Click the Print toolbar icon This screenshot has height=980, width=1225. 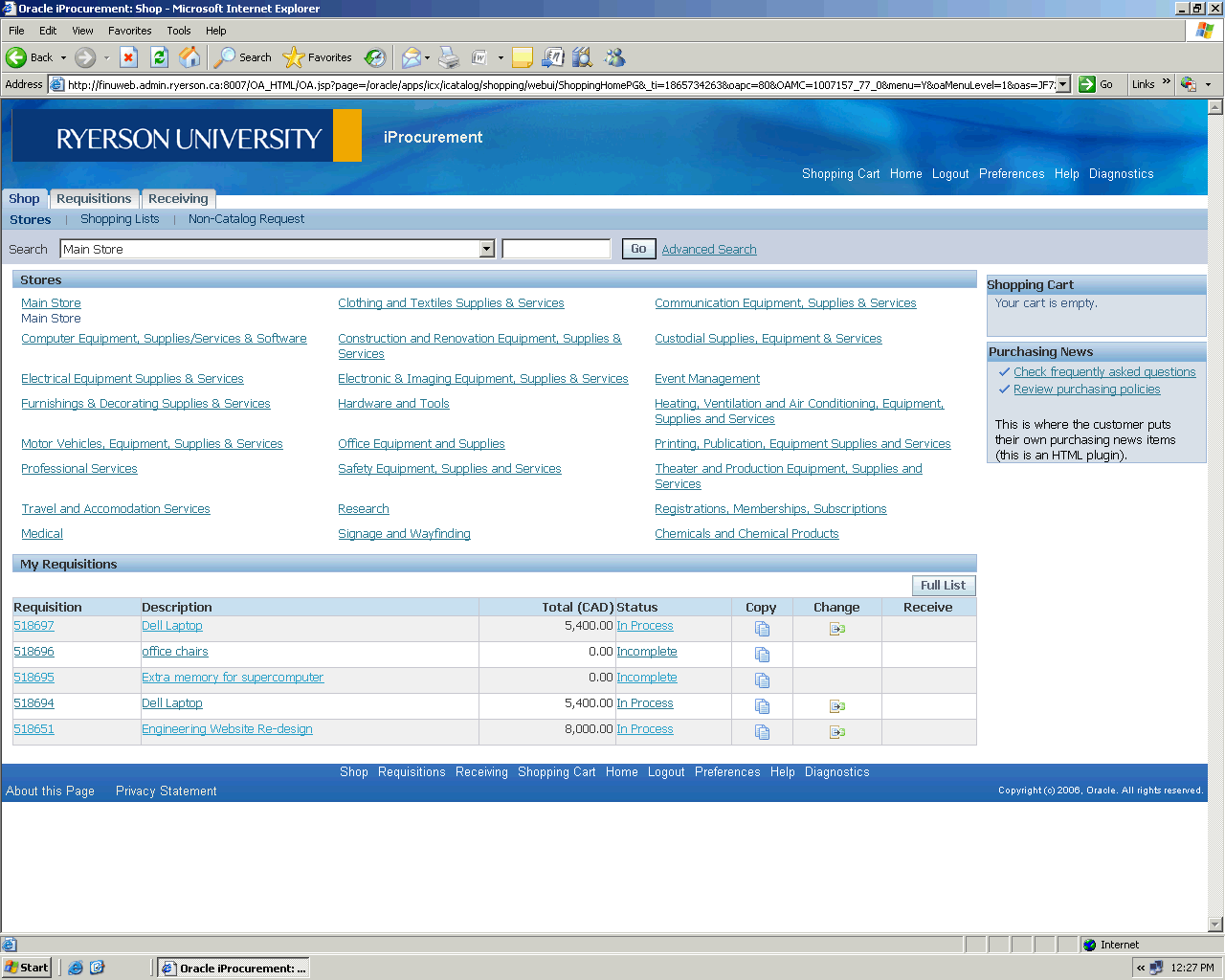click(449, 57)
